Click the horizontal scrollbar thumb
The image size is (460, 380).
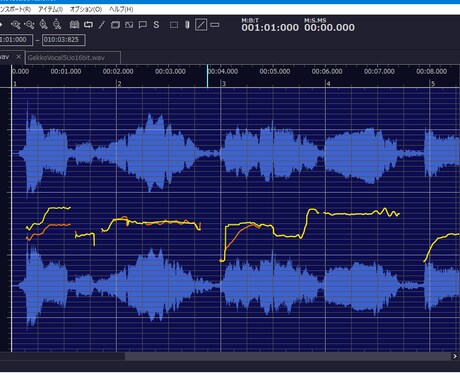coord(288,356)
